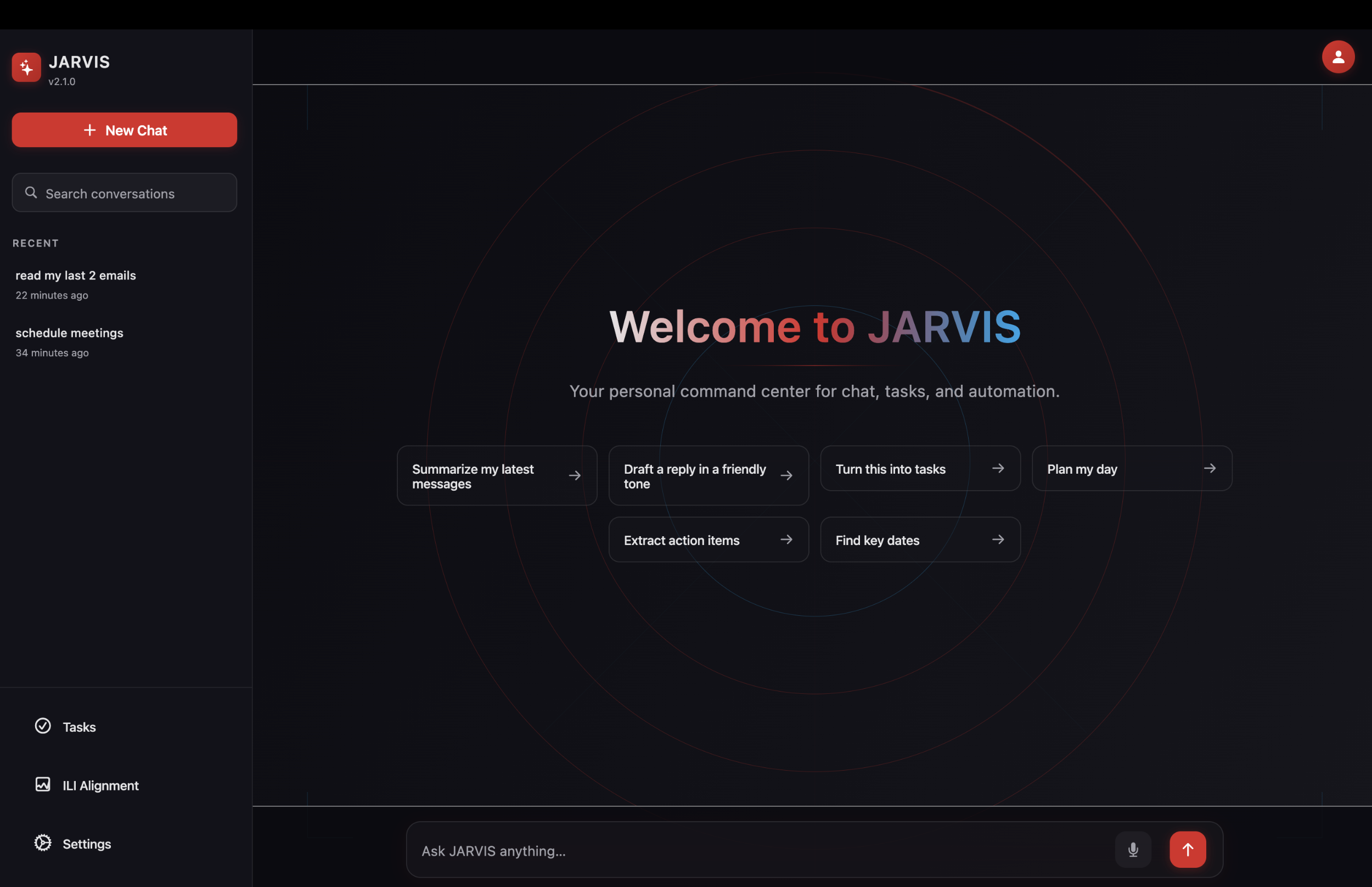The width and height of the screenshot is (1372, 887).
Task: Click the Search conversations field
Action: pos(125,193)
